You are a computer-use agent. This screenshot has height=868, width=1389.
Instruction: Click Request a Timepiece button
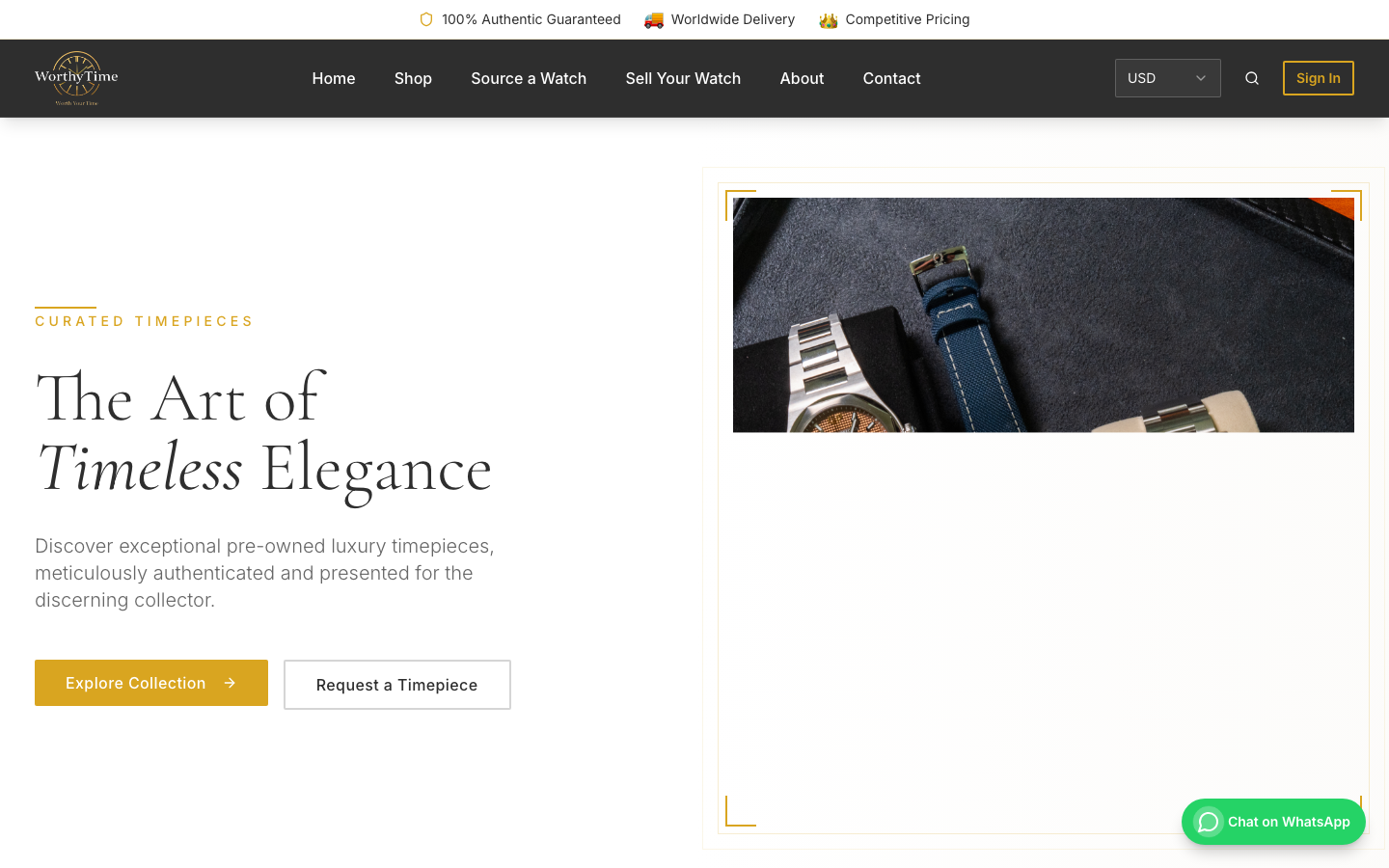pyautogui.click(x=397, y=685)
